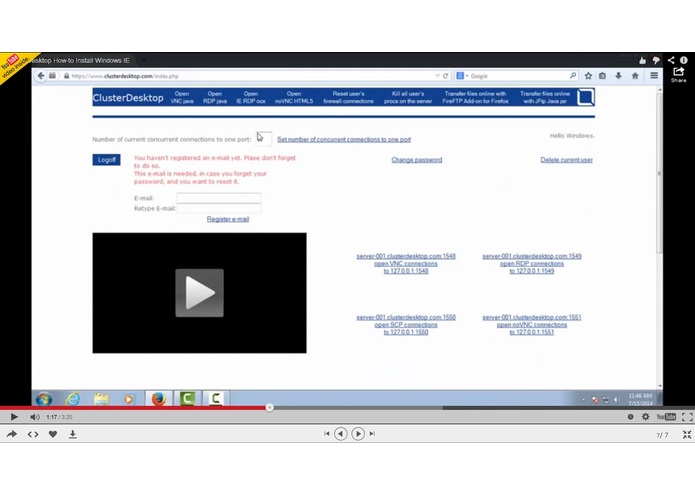Viewport: 695px width, 494px height.
Task: Open the Change password link
Action: [x=417, y=160]
